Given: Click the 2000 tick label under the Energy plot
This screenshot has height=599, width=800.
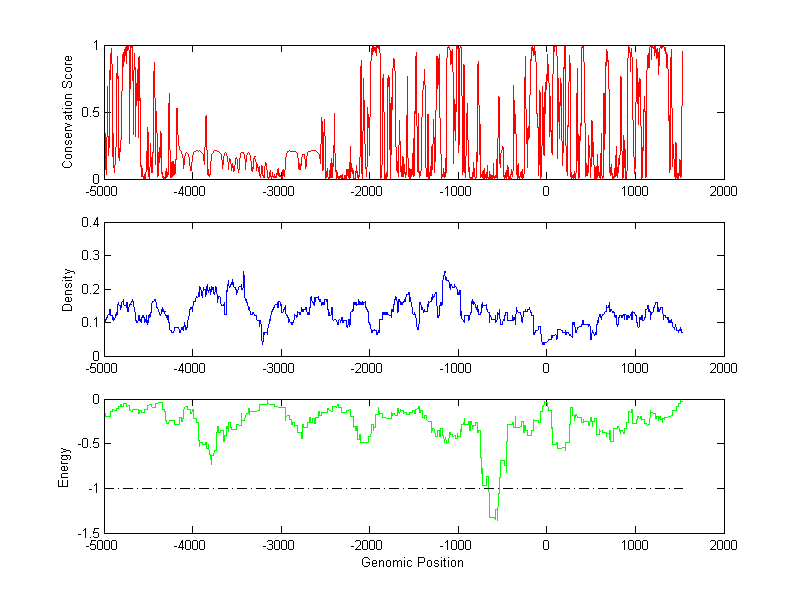Looking at the screenshot, I should pos(723,546).
